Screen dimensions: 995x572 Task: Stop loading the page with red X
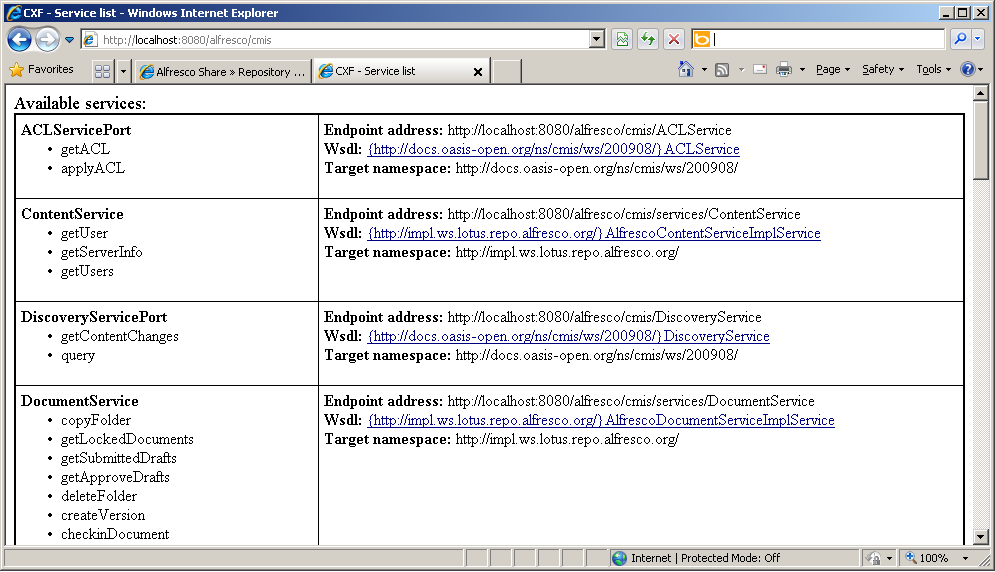click(674, 39)
